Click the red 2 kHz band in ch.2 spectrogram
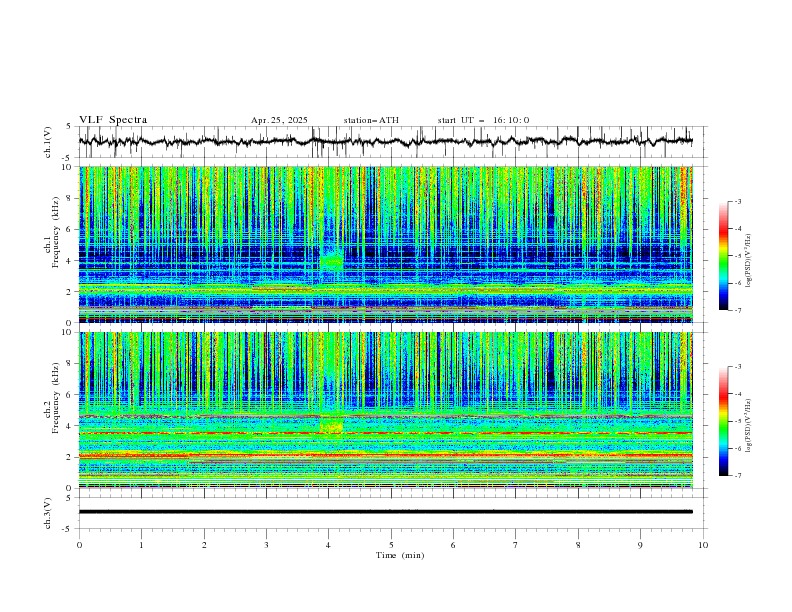This screenshot has width=792, height=612. [x=386, y=455]
